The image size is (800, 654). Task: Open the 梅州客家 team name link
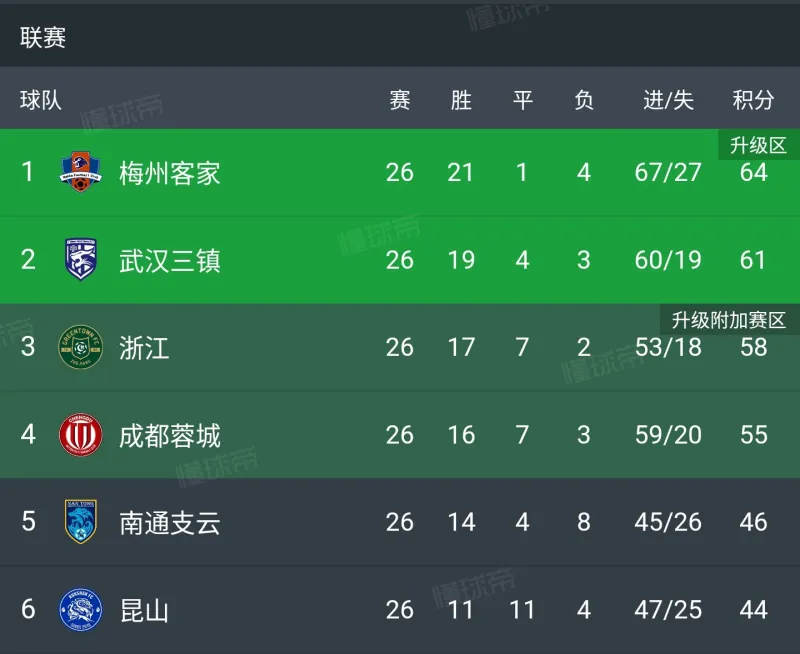pyautogui.click(x=170, y=173)
